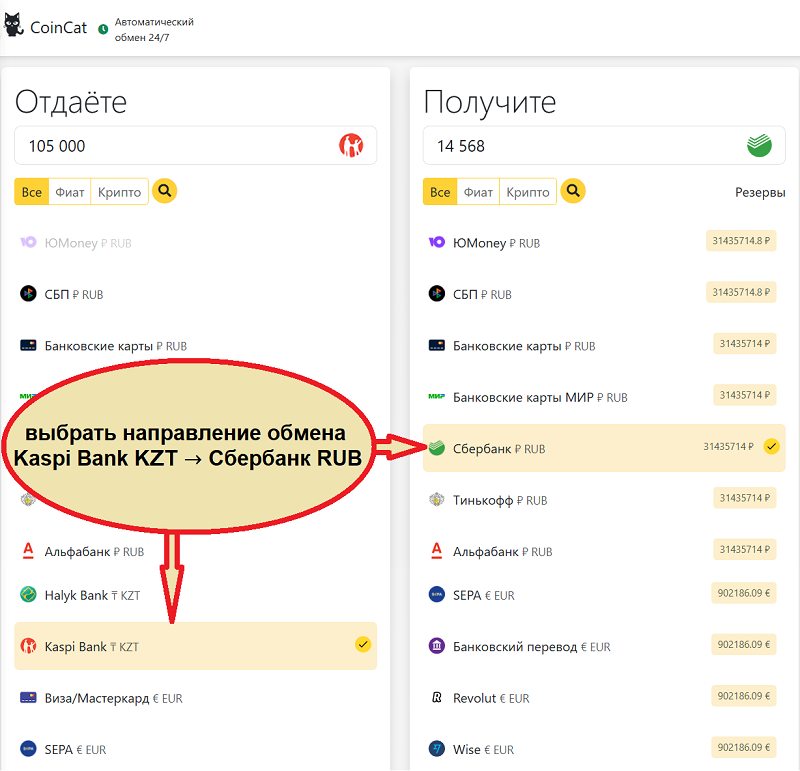Select the Крипто tab in Отдаёте
The image size is (800, 771).
coord(119,192)
